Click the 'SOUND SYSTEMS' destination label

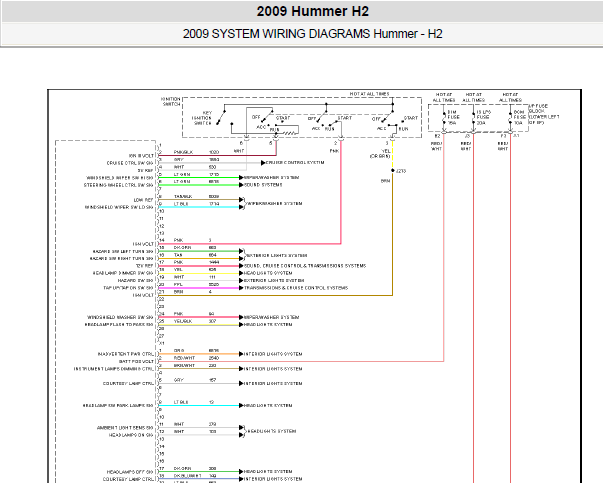pos(263,185)
